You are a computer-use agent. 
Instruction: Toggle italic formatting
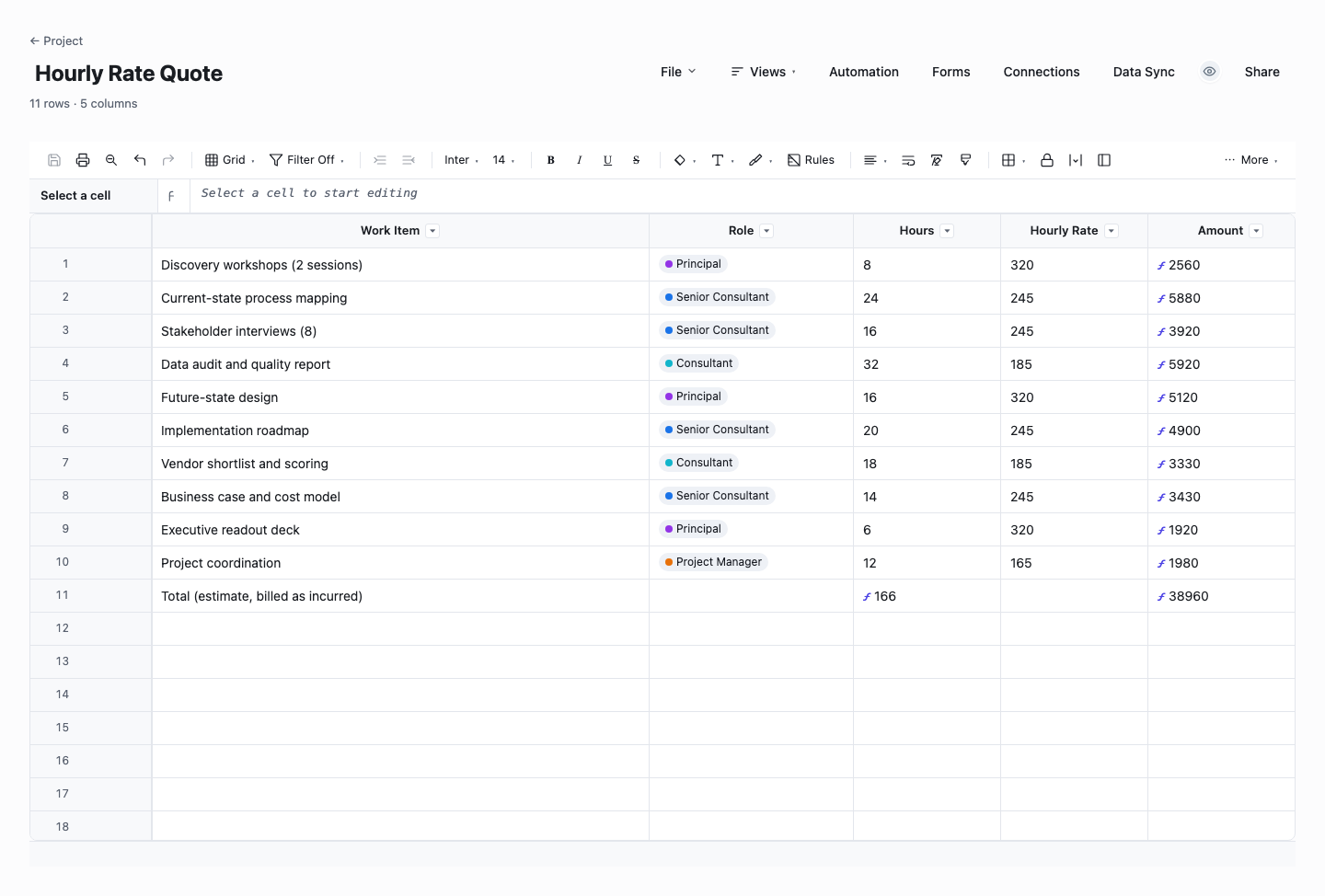tap(579, 160)
